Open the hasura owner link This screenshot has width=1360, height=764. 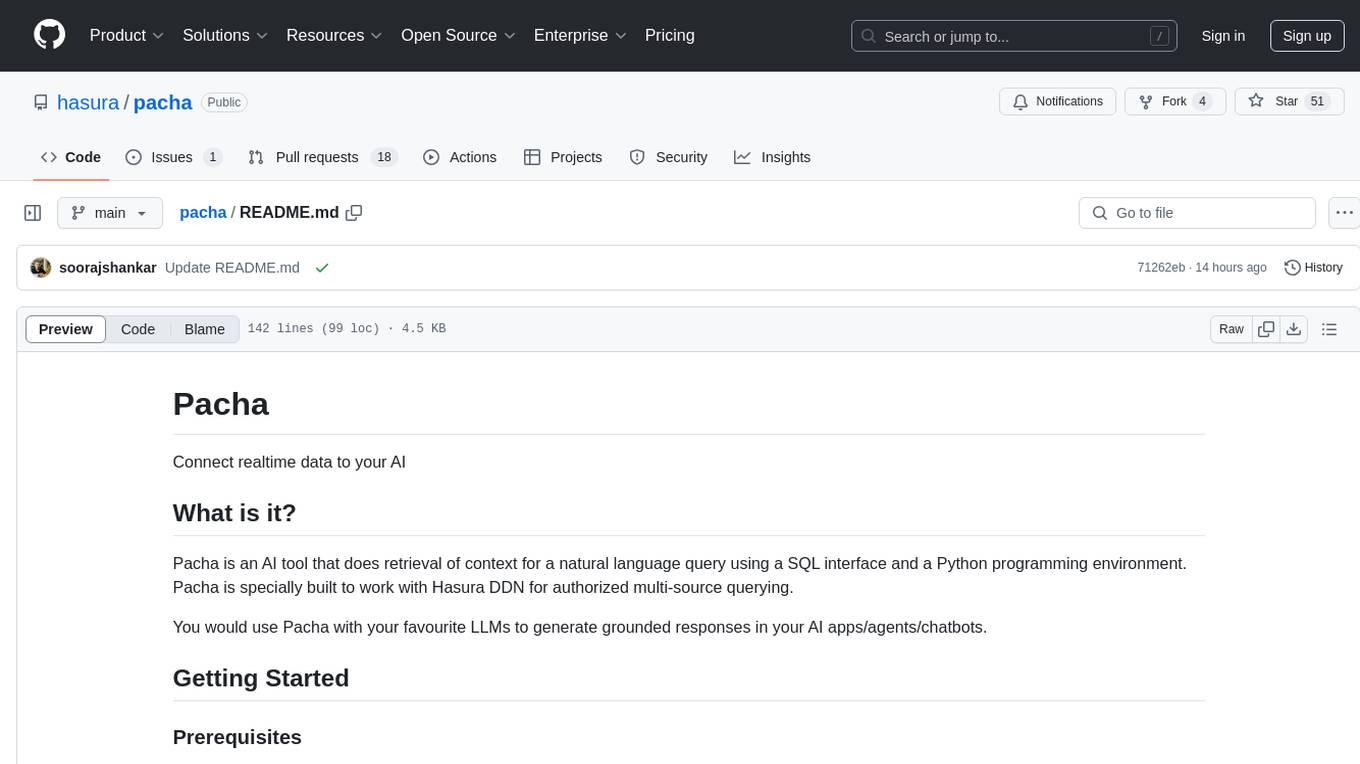88,102
